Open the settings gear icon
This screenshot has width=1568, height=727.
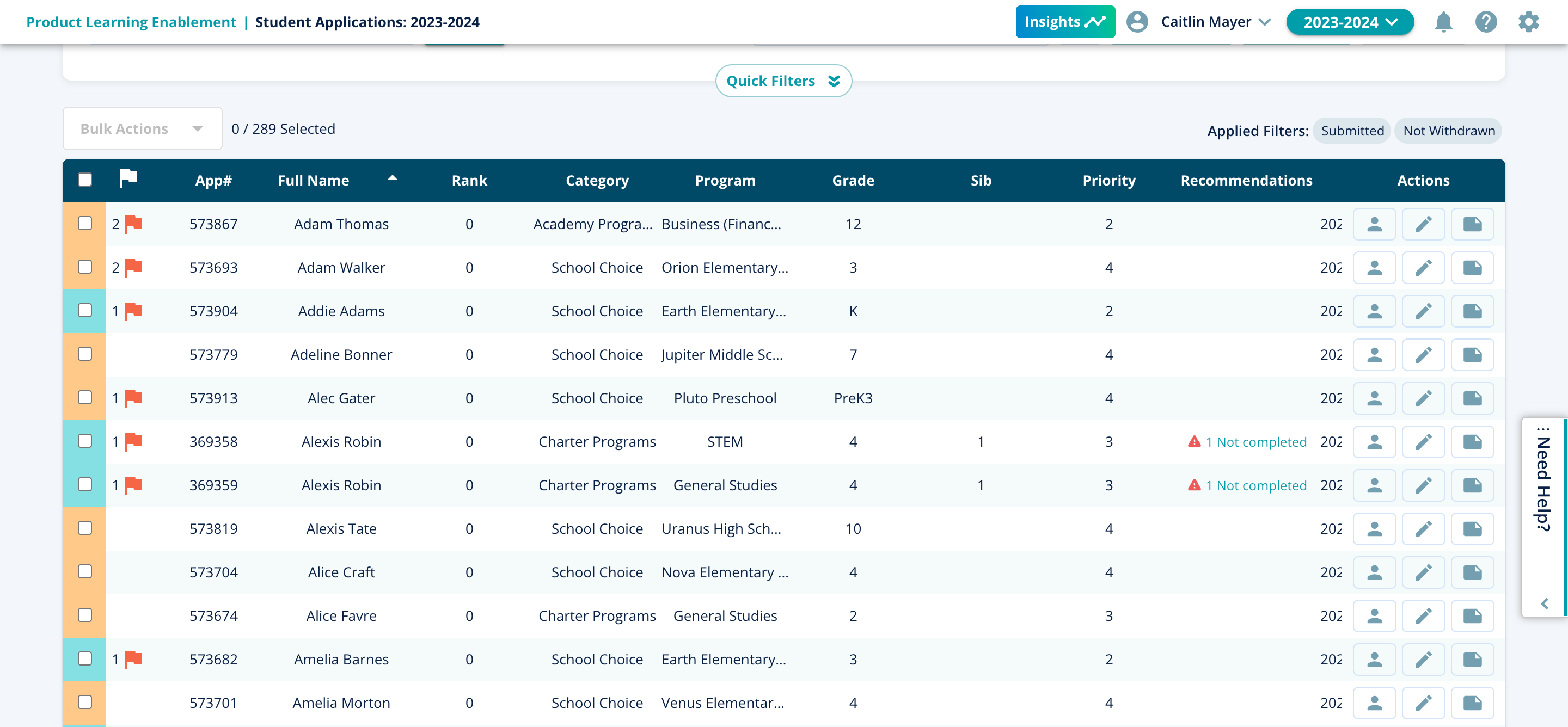[x=1528, y=22]
